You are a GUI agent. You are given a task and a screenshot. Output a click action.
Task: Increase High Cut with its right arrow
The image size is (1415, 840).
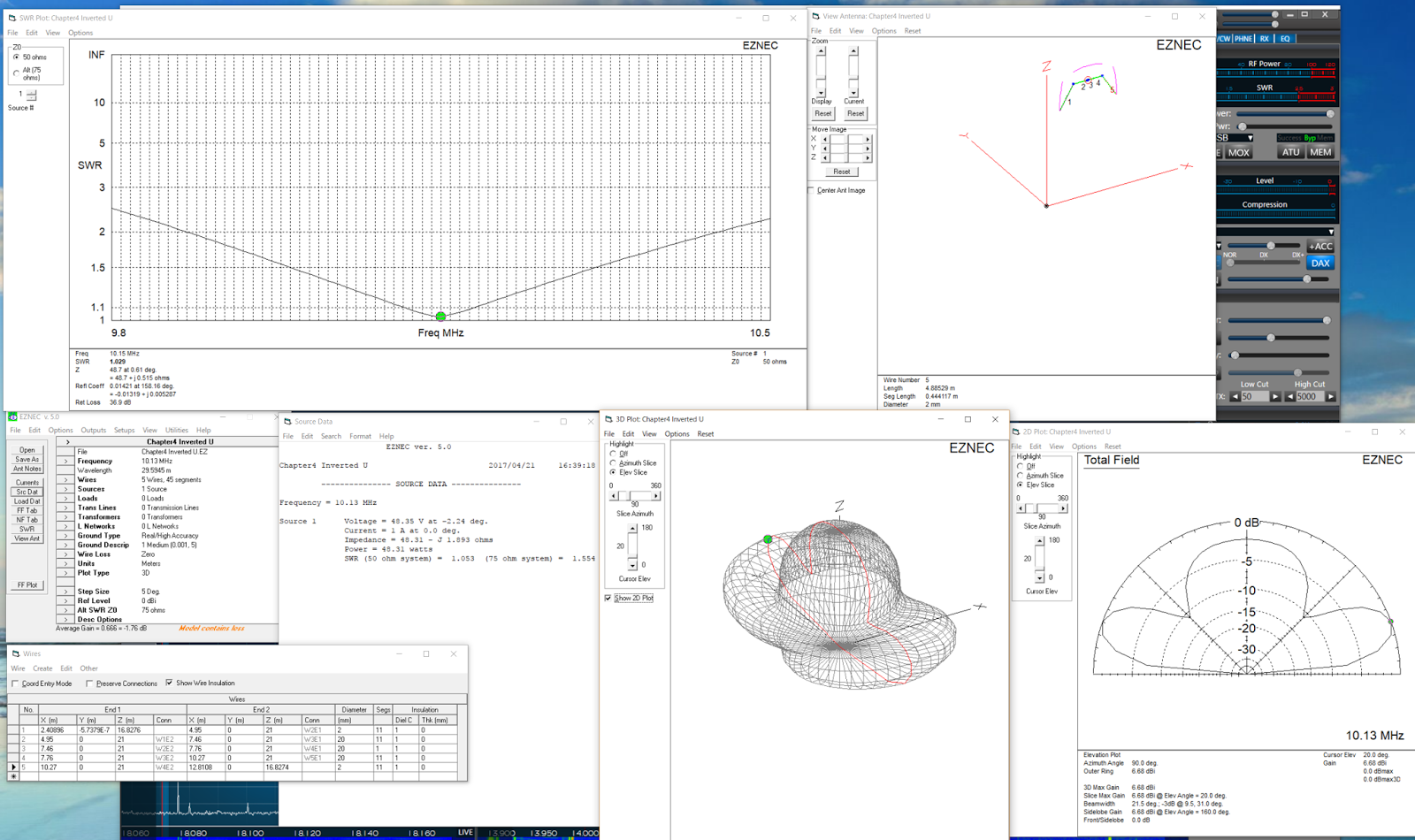(1330, 397)
